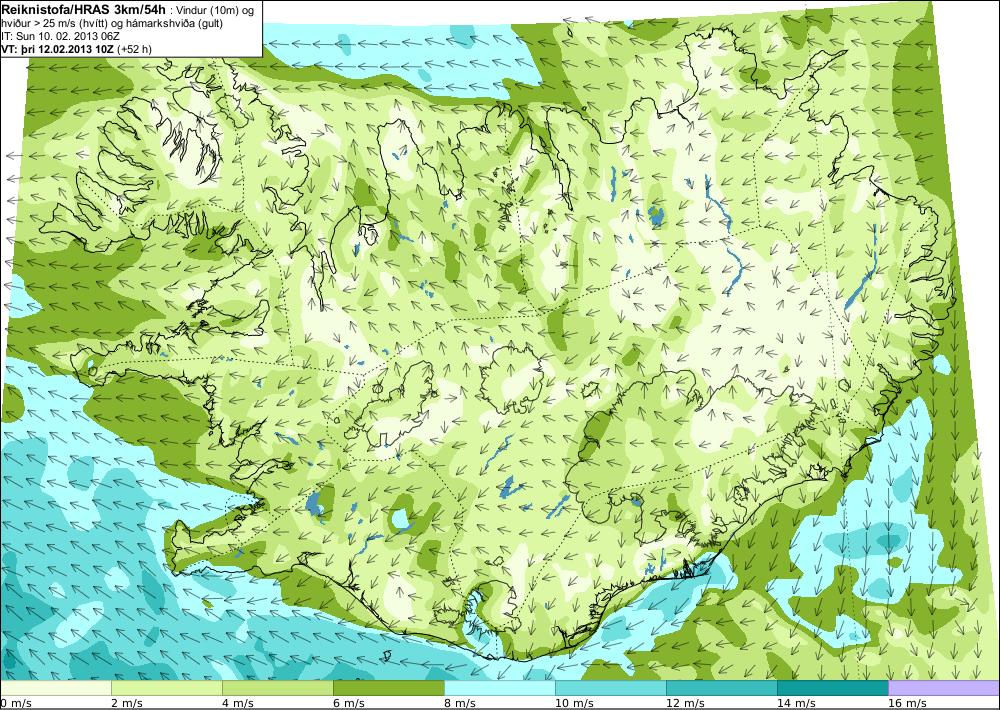
Task: Click the "6 m/s" legend label
Action: tap(349, 703)
